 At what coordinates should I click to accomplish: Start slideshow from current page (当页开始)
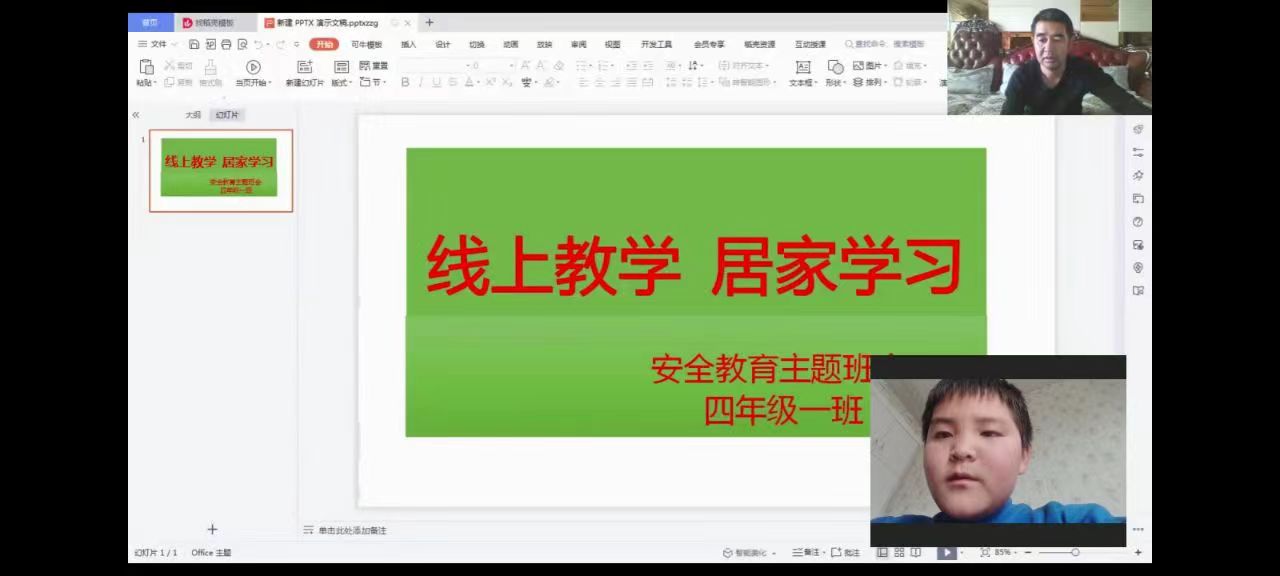253,68
